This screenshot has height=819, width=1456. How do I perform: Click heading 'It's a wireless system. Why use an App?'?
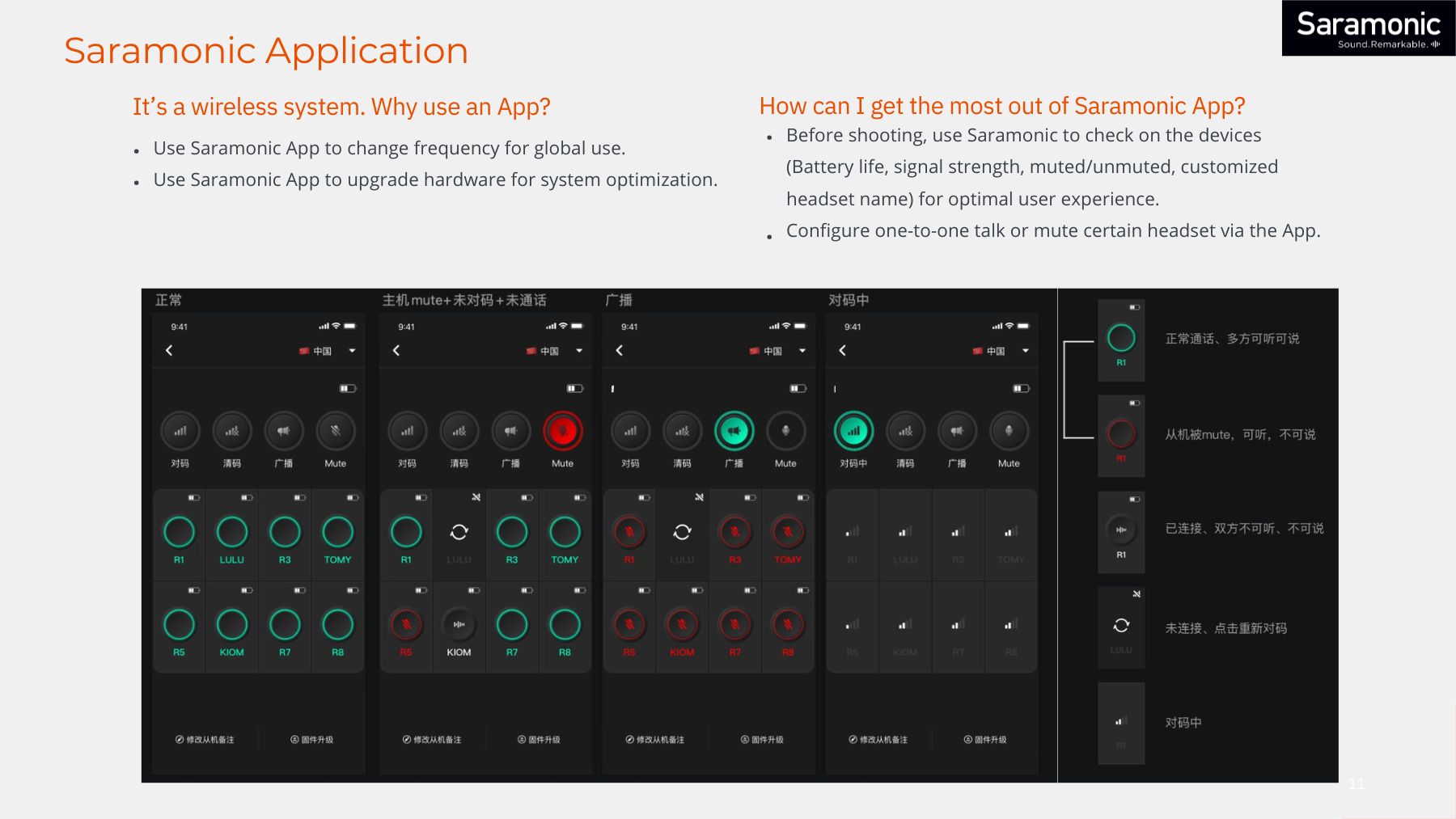341,107
